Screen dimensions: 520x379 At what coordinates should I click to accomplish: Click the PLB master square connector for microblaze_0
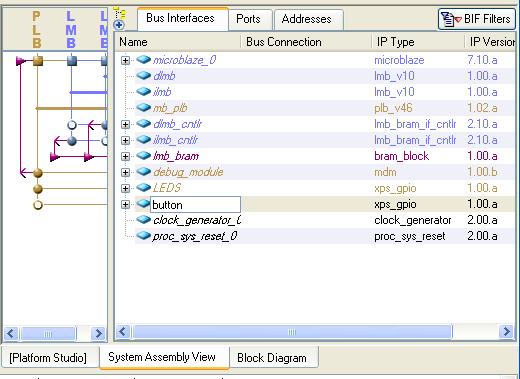tap(38, 61)
